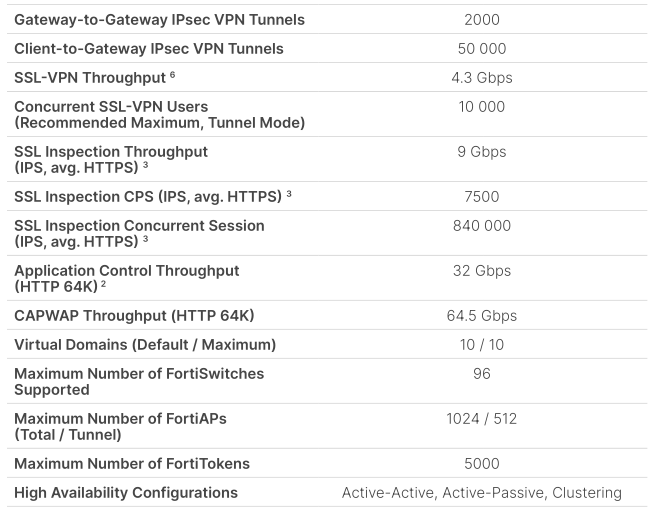654x510 pixels.
Task: Click the High Availability Configurations value text
Action: pyautogui.click(x=482, y=493)
